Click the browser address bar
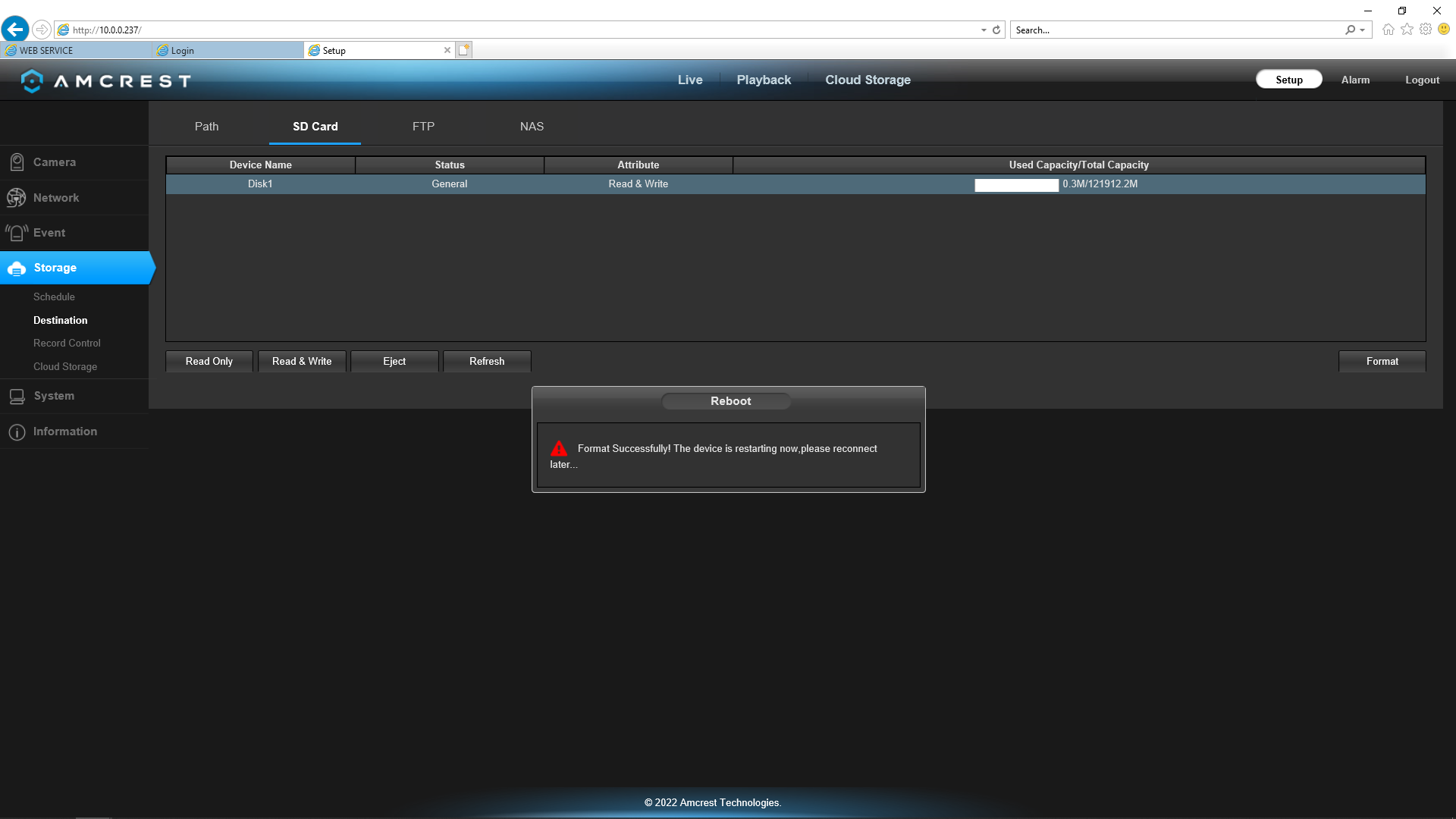 516,30
